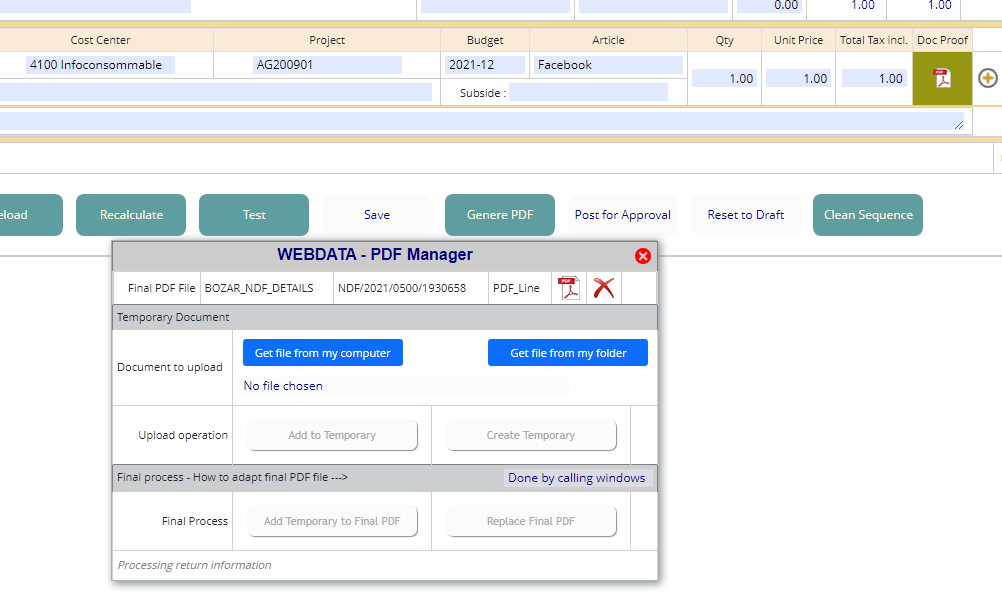1002x614 pixels.
Task: Click Reset to Draft
Action: pyautogui.click(x=746, y=215)
